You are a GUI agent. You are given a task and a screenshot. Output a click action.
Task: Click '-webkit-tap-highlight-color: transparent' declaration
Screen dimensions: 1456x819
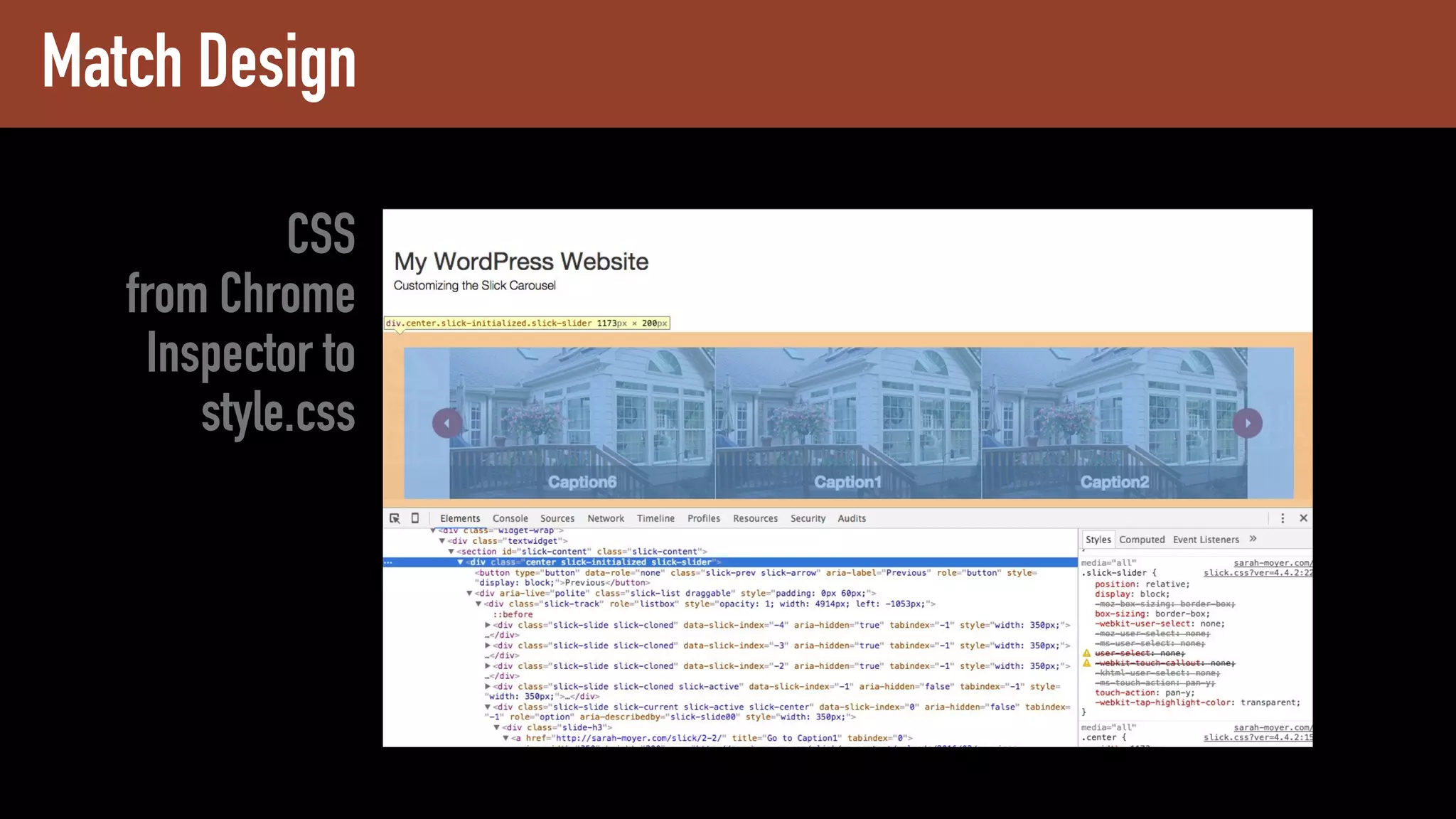pyautogui.click(x=1197, y=703)
